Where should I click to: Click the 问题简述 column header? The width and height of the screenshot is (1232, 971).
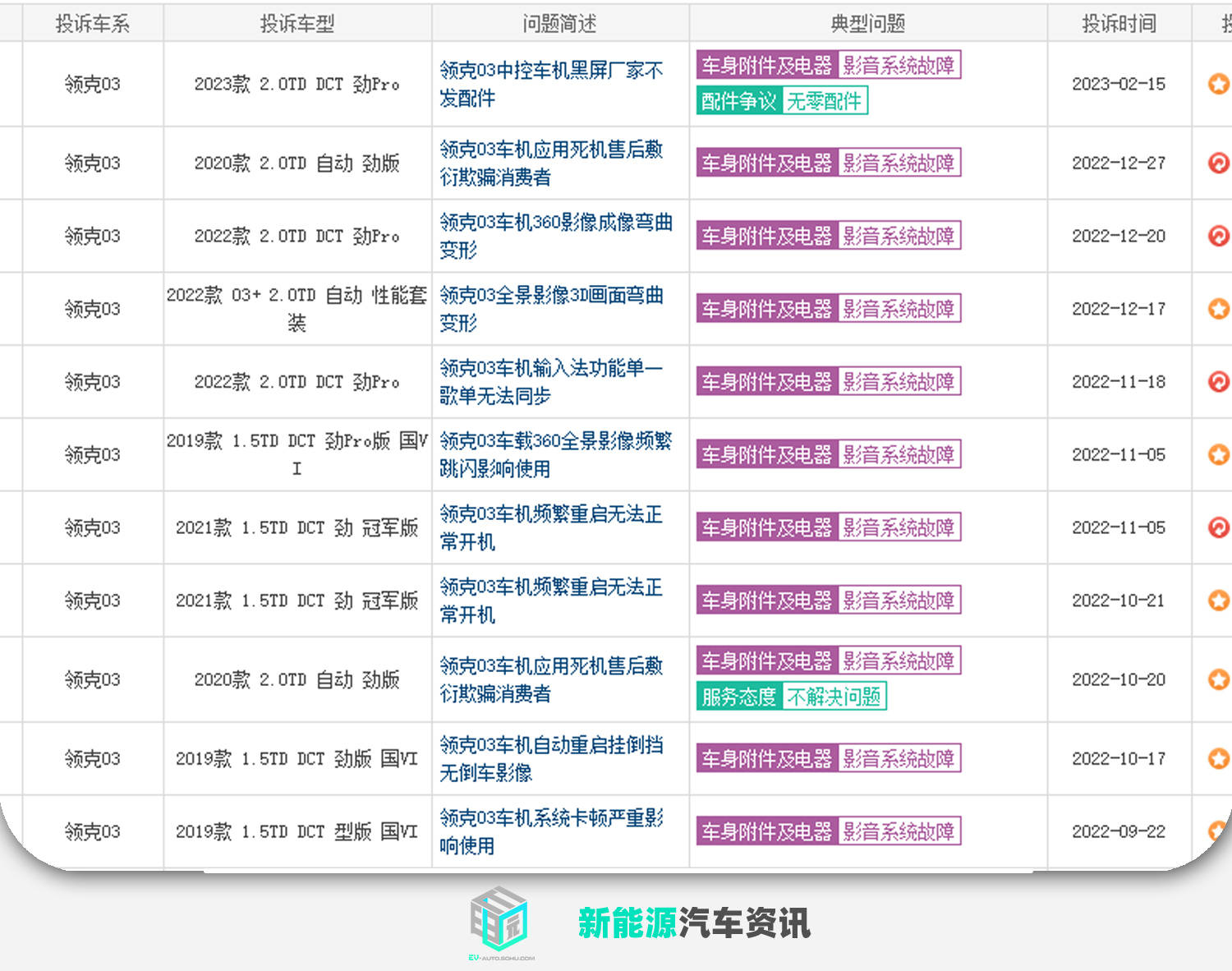[560, 24]
